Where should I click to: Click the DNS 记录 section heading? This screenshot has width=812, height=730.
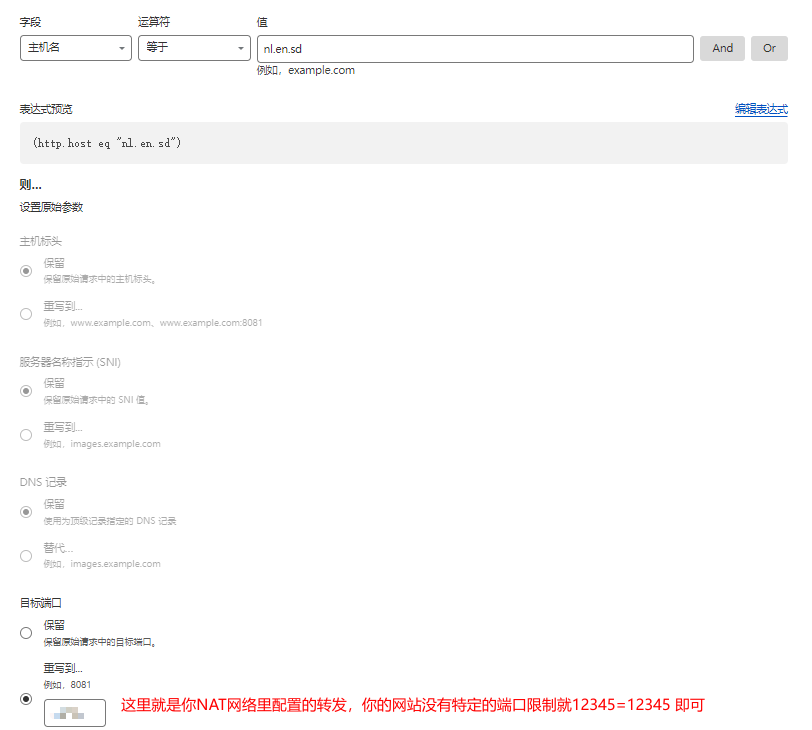(x=44, y=482)
